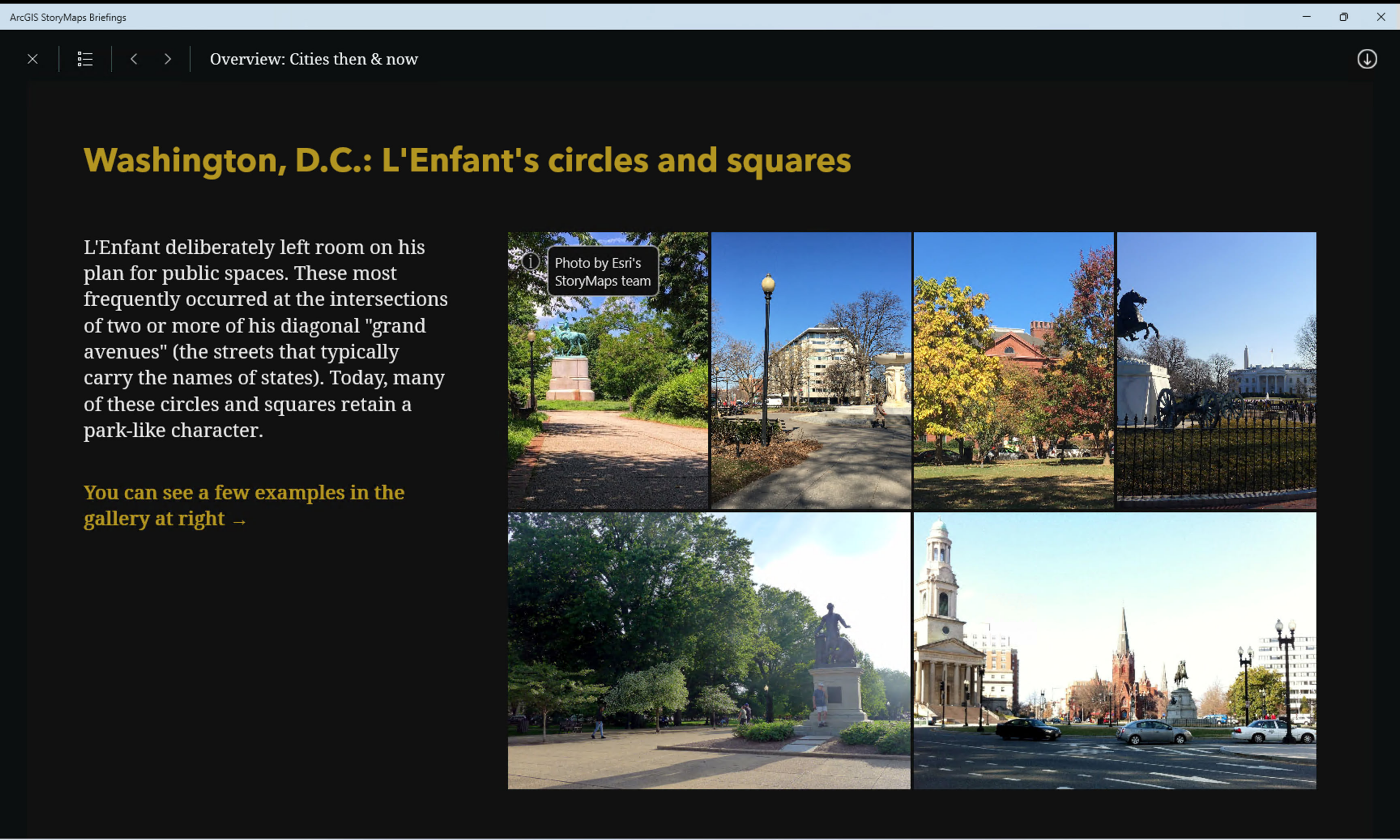This screenshot has width=1400, height=840.
Task: Click the photo attribution info icon
Action: (x=530, y=261)
